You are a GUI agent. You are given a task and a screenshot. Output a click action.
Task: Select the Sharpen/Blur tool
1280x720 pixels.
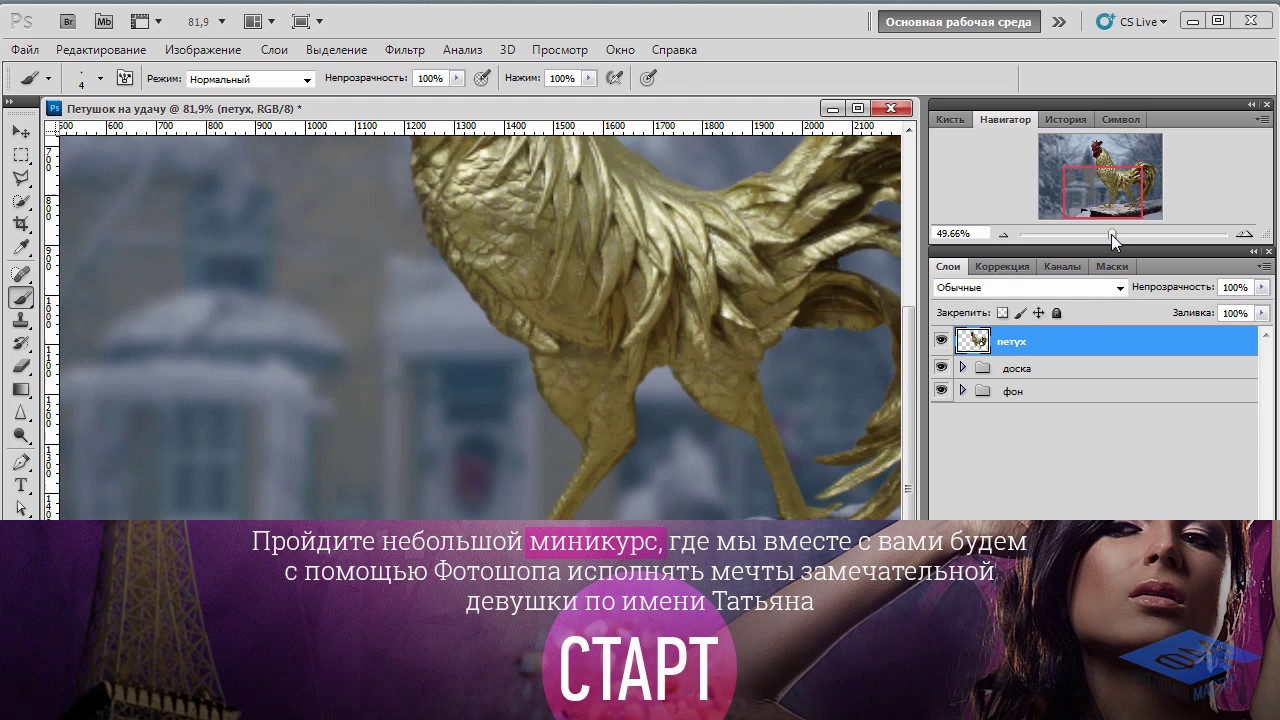[21, 412]
